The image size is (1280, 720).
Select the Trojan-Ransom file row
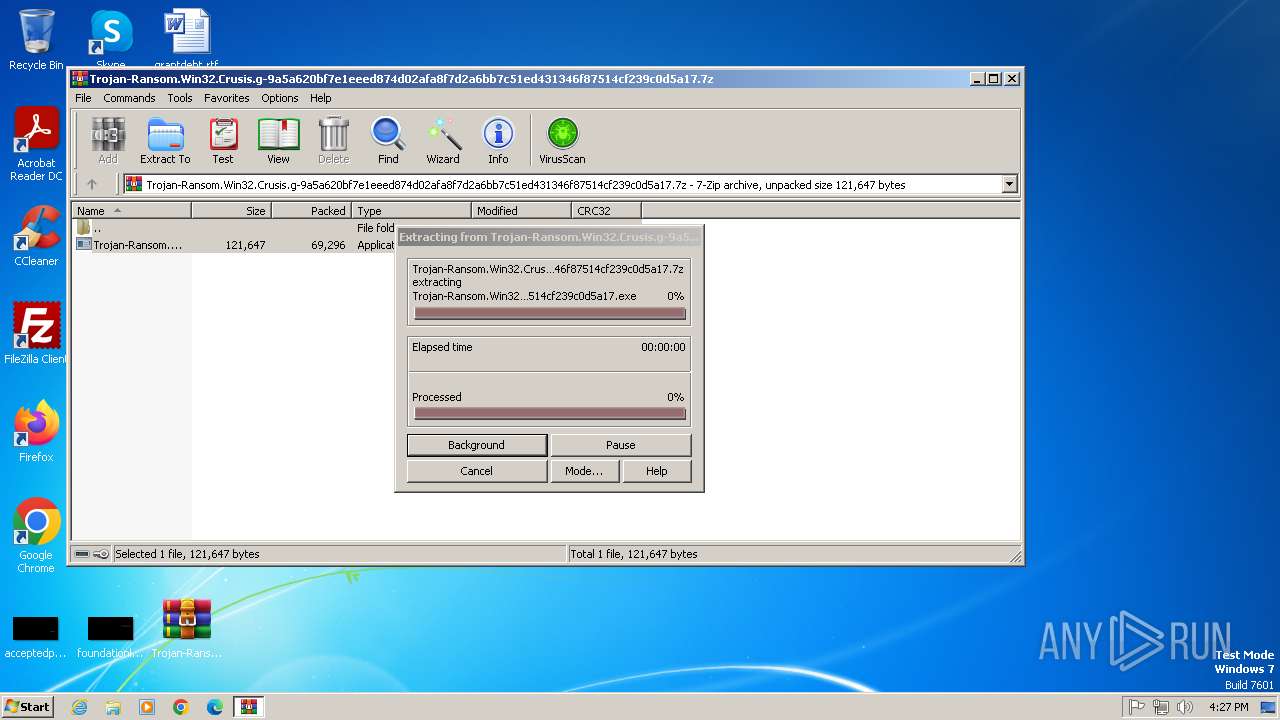pyautogui.click(x=235, y=245)
